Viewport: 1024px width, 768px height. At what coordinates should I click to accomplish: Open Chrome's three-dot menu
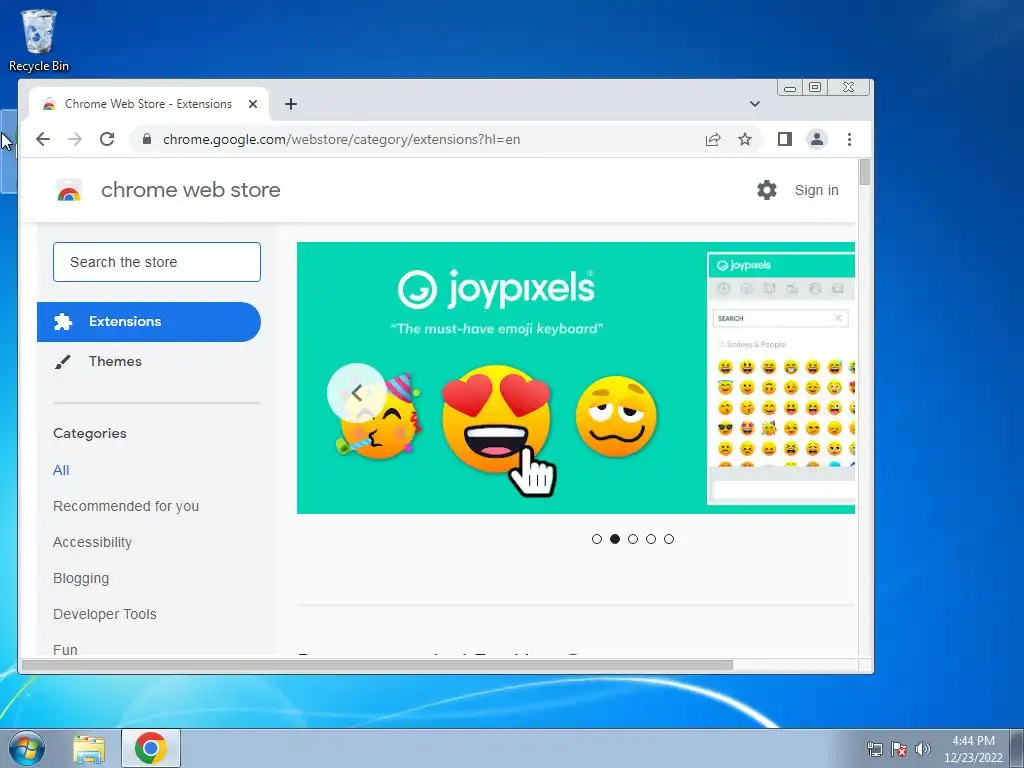coord(849,139)
